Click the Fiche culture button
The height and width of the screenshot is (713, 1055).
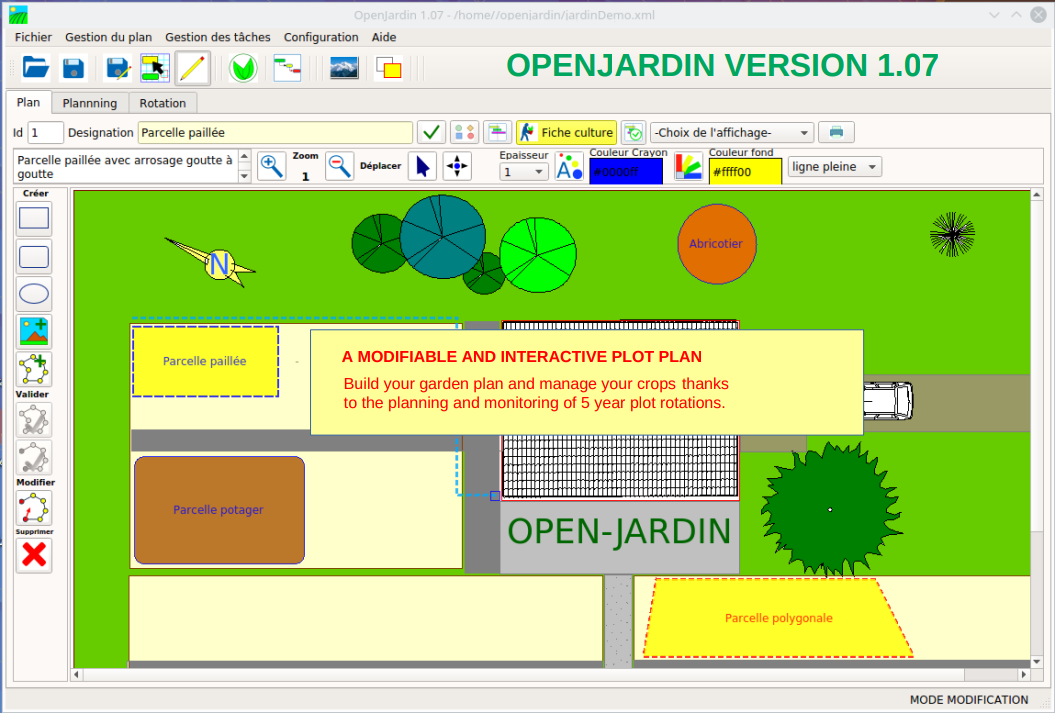pyautogui.click(x=566, y=132)
